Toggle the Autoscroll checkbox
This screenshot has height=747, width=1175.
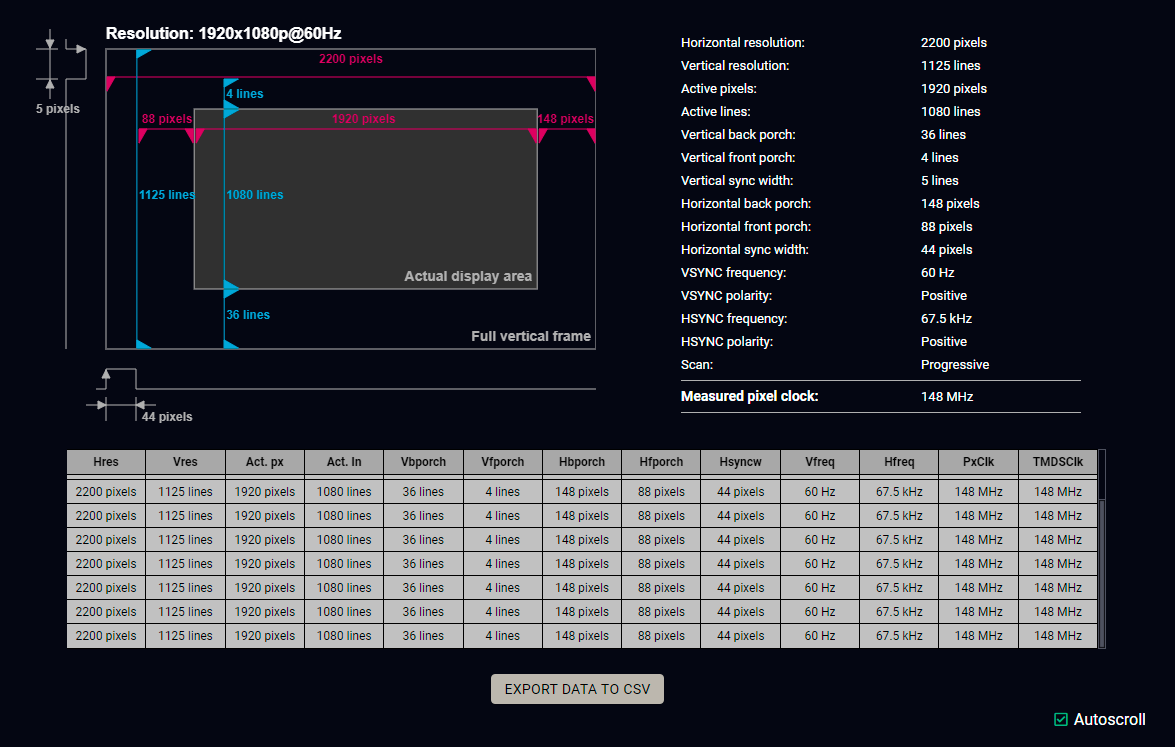1061,719
